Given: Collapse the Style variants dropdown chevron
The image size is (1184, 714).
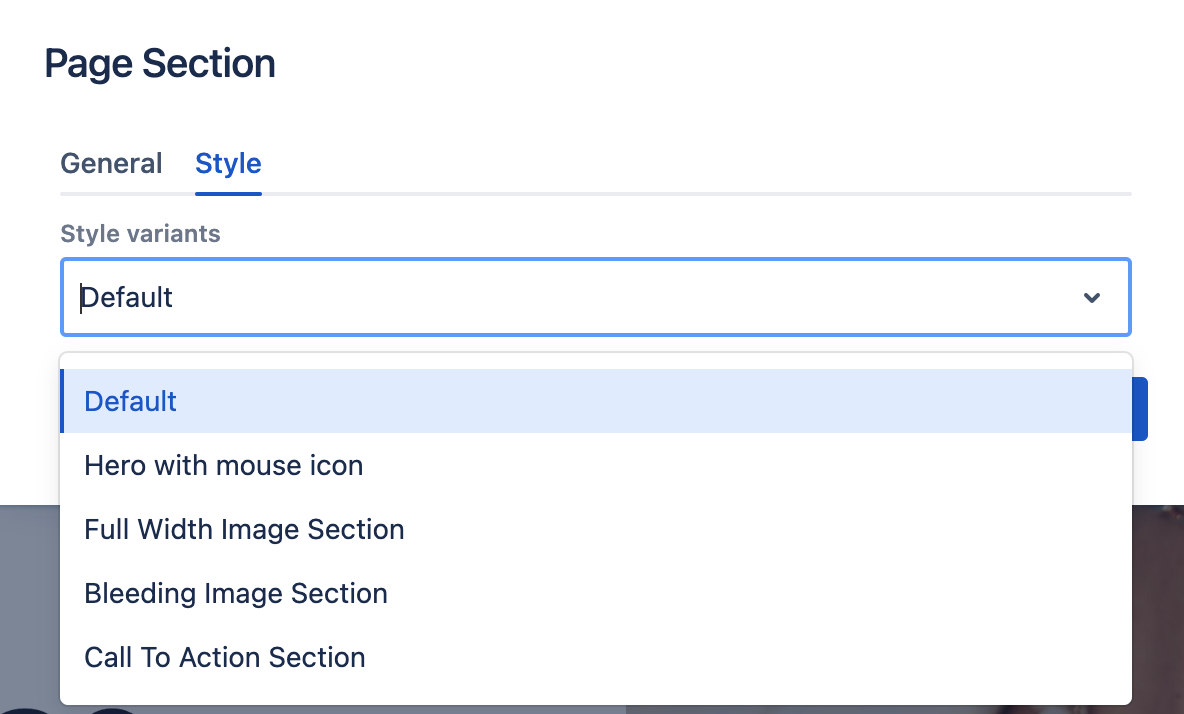Looking at the screenshot, I should [x=1091, y=297].
